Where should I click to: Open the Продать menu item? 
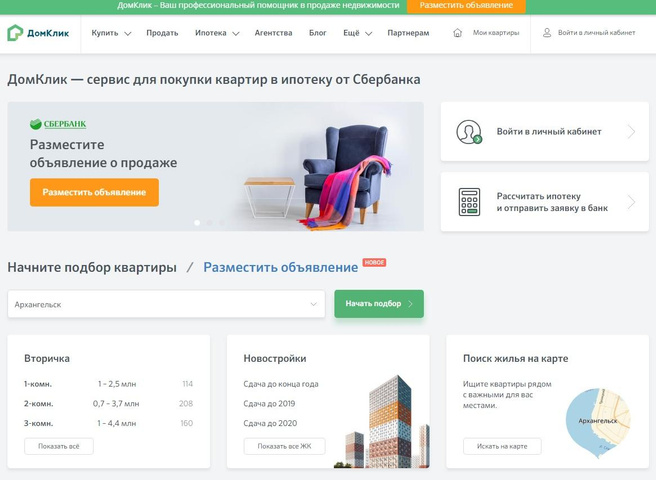coord(162,33)
